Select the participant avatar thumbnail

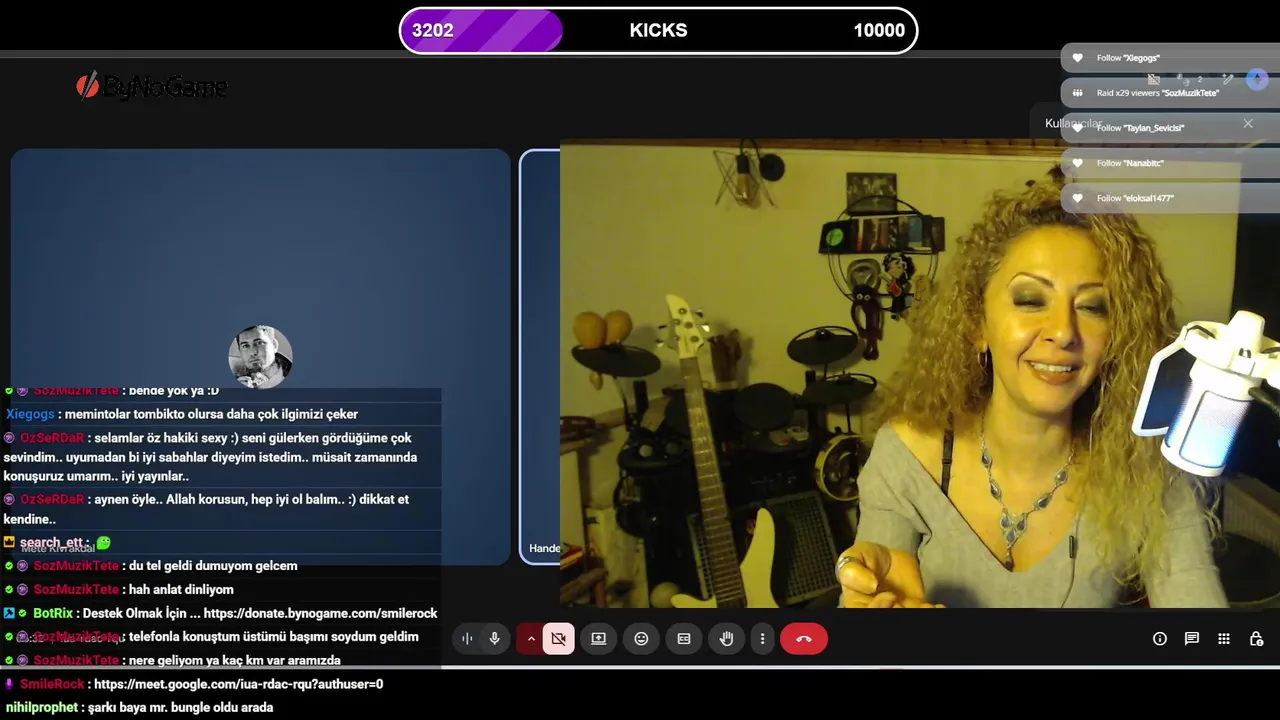(x=260, y=357)
